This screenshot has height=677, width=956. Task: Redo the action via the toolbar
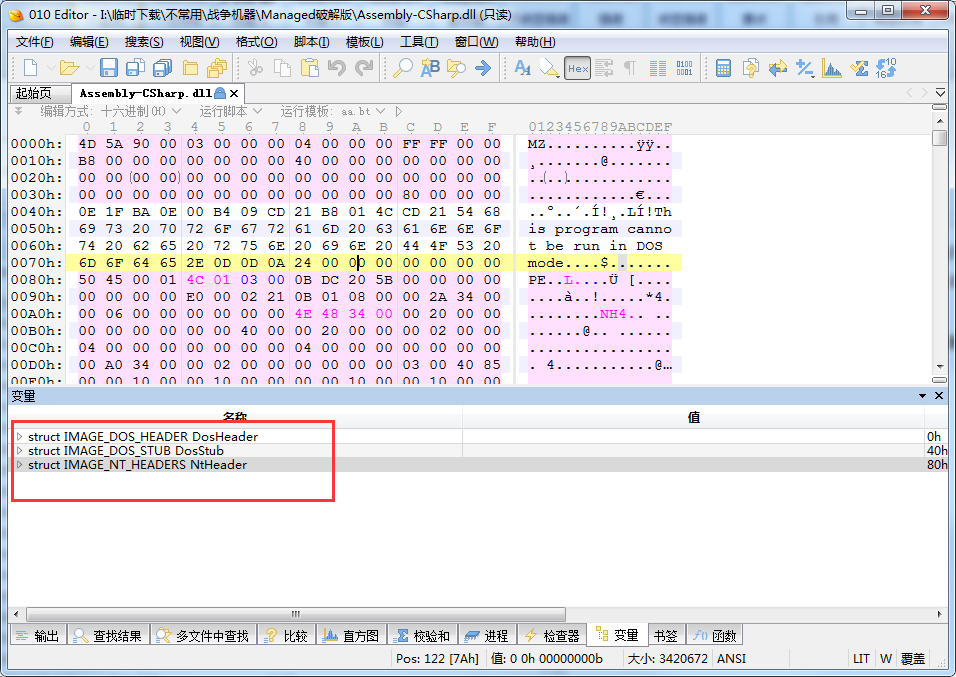coord(364,68)
